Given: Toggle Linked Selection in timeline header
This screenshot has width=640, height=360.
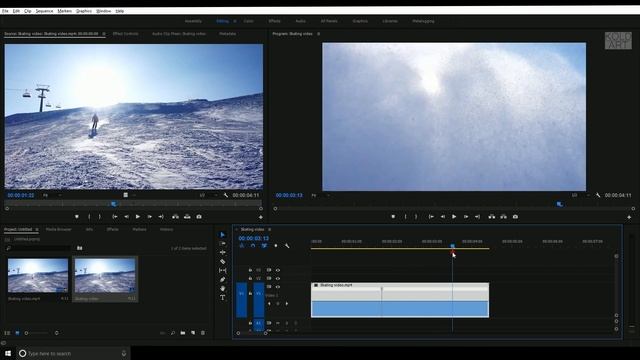Looking at the screenshot, I should (x=264, y=246).
